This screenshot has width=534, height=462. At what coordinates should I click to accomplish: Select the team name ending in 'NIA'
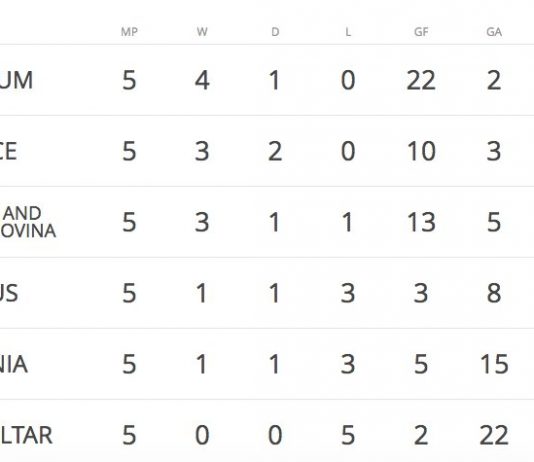[x=14, y=364]
